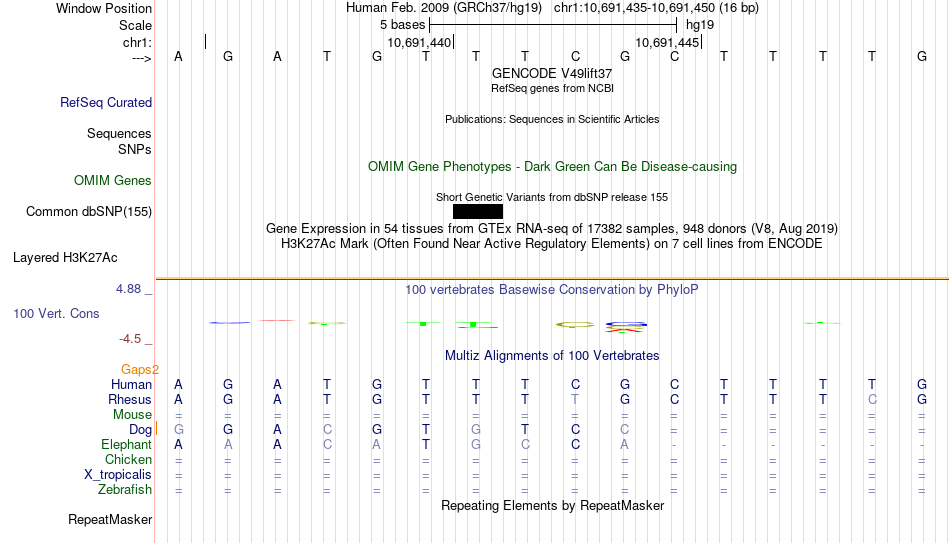Open the 100 Vert. Cons track label
The image size is (950, 543).
[x=56, y=313]
